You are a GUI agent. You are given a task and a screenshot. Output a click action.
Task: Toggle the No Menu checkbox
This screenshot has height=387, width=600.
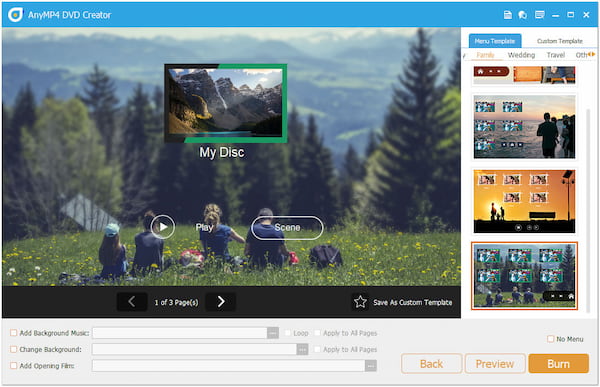click(551, 339)
